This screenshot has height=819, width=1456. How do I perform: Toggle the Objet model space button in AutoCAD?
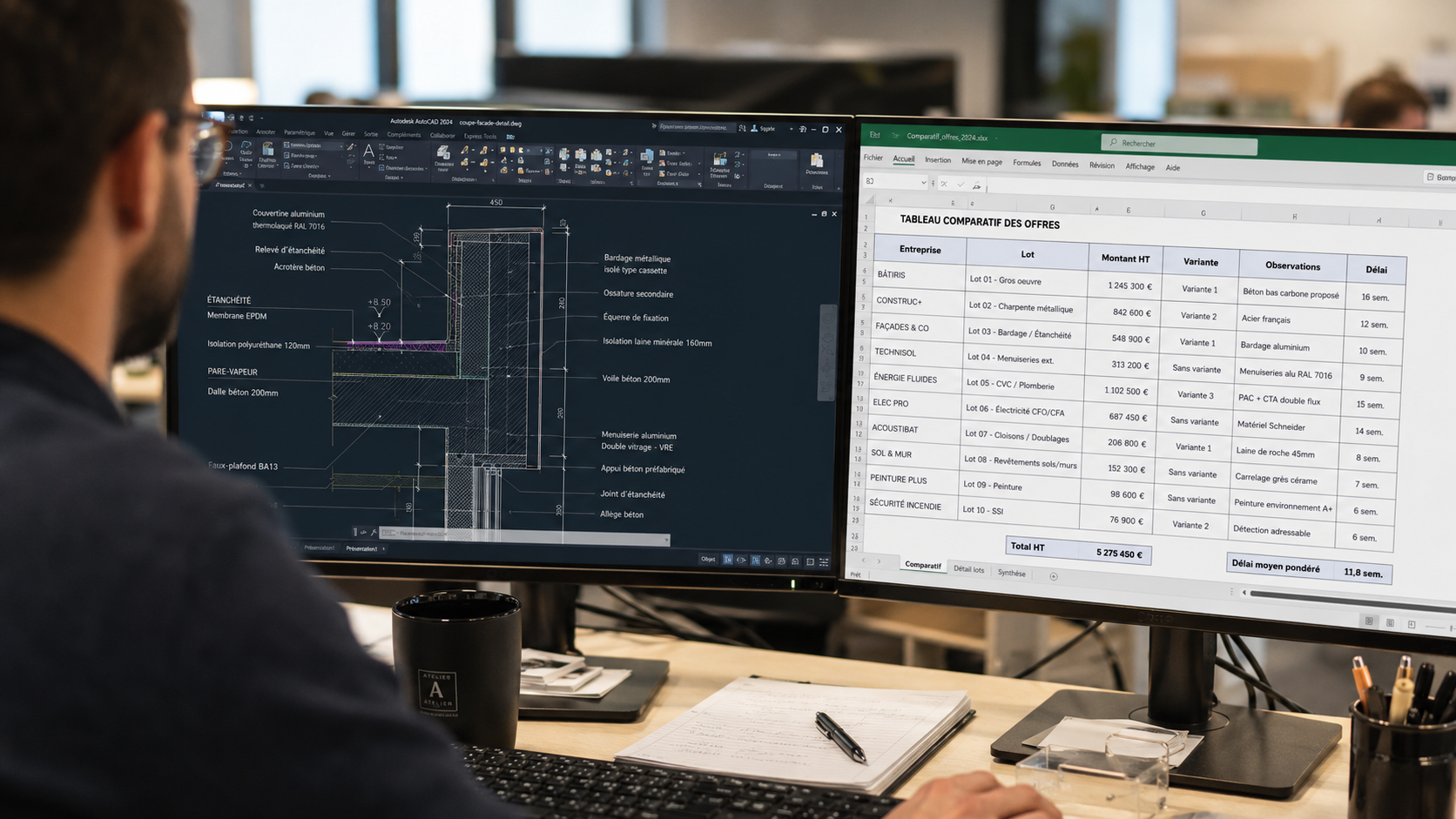pos(708,559)
